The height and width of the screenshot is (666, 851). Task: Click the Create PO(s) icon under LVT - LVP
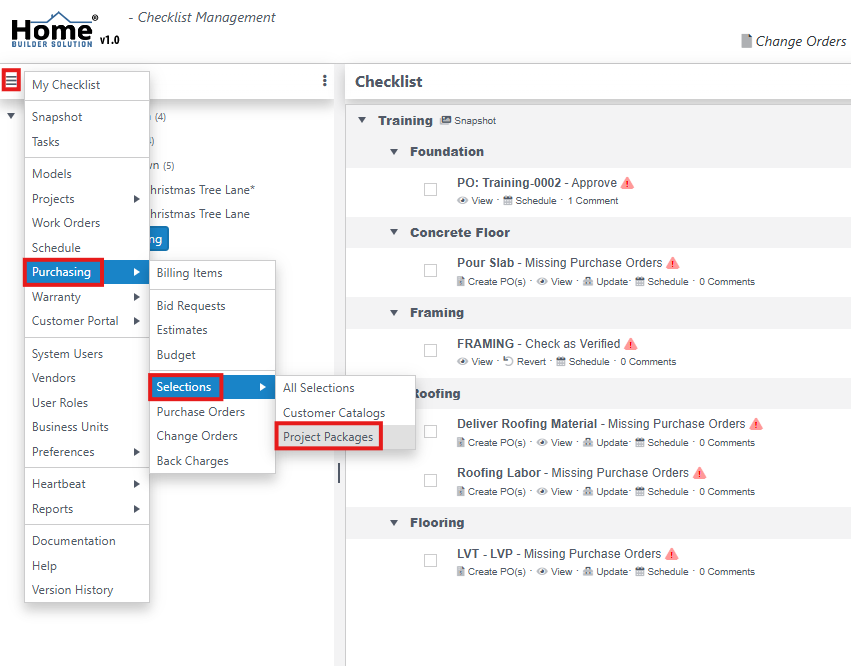(x=461, y=572)
